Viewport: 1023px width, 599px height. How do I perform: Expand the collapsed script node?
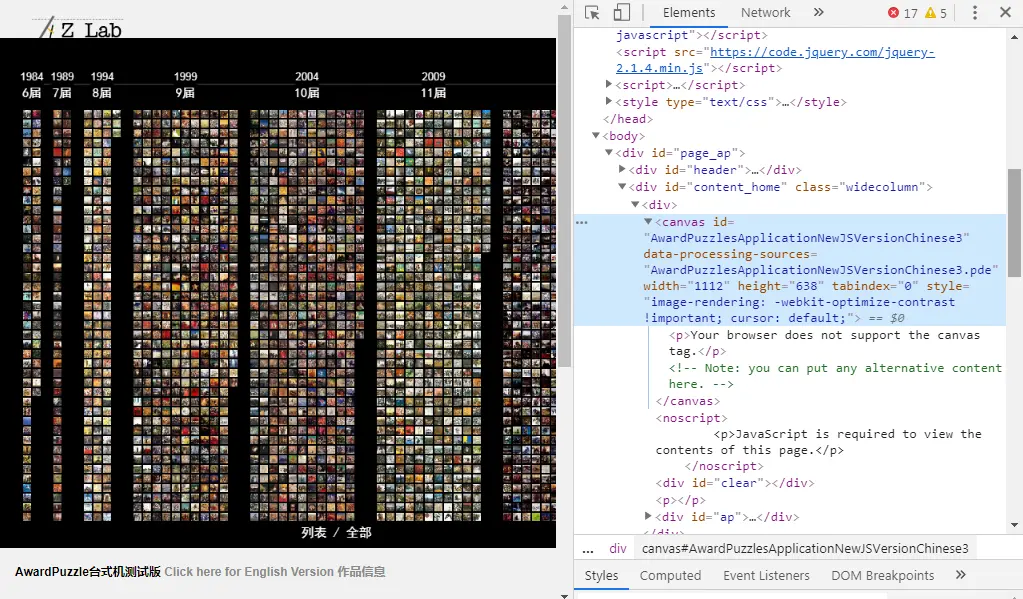609,84
